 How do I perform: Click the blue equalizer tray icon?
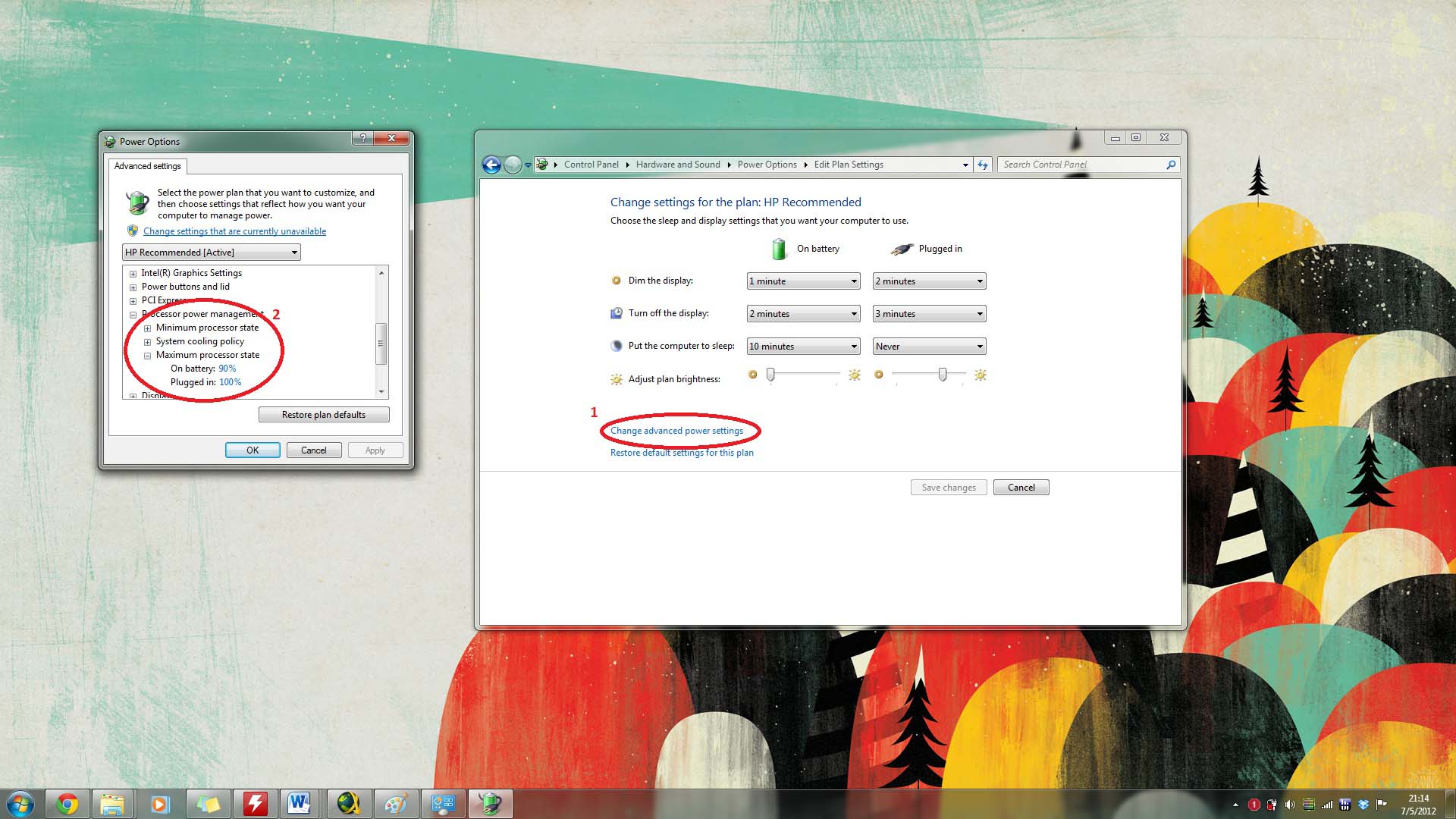point(1345,805)
